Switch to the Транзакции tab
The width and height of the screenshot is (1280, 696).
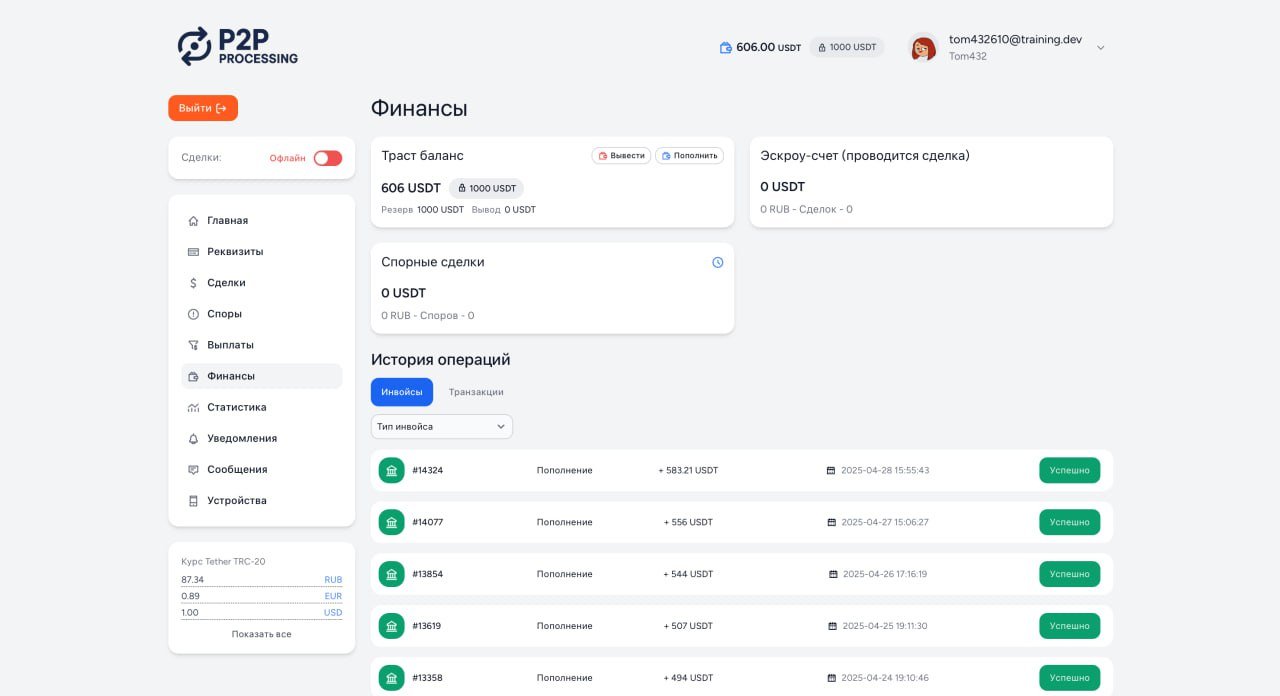(x=476, y=392)
